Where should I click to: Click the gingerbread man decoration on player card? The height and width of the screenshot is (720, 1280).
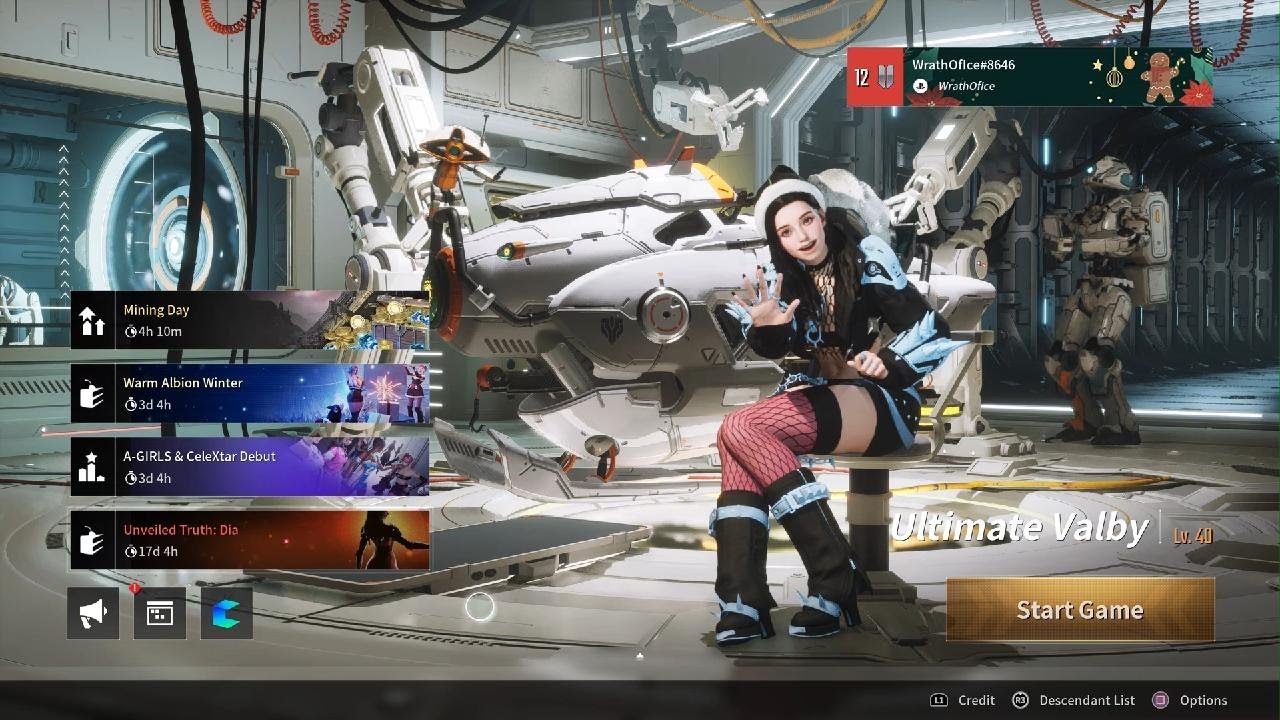1161,76
